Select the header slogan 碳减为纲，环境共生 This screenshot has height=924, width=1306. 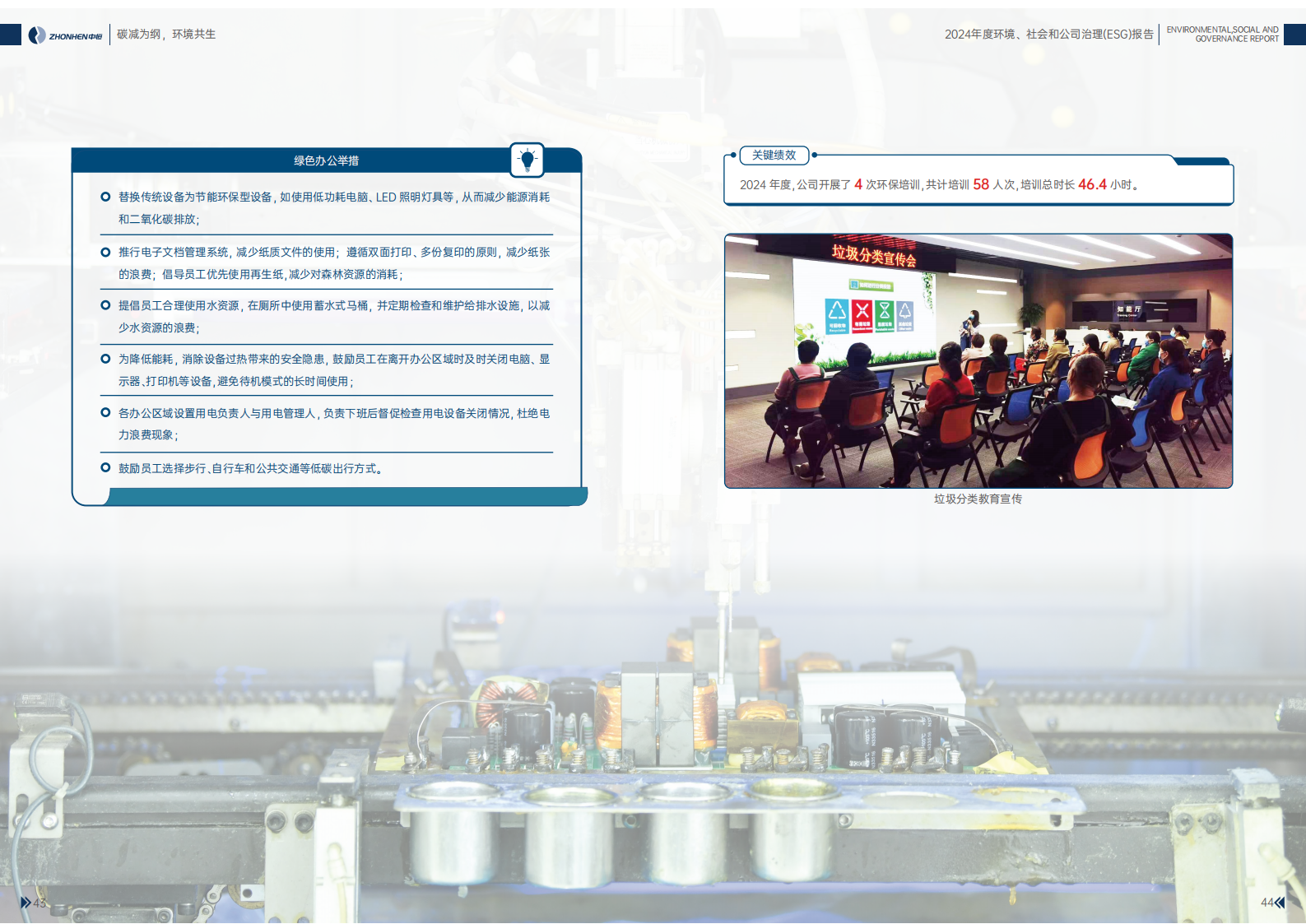coord(166,35)
